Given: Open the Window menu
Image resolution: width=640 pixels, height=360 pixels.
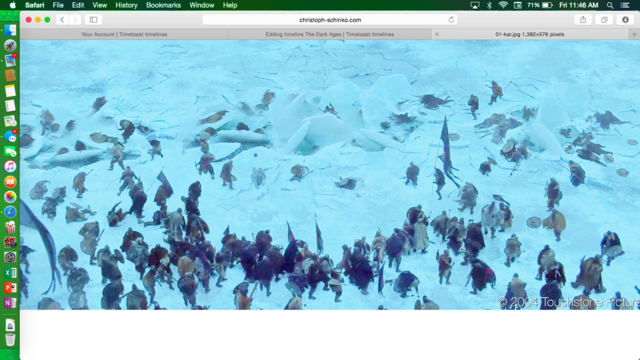Looking at the screenshot, I should 202,5.
